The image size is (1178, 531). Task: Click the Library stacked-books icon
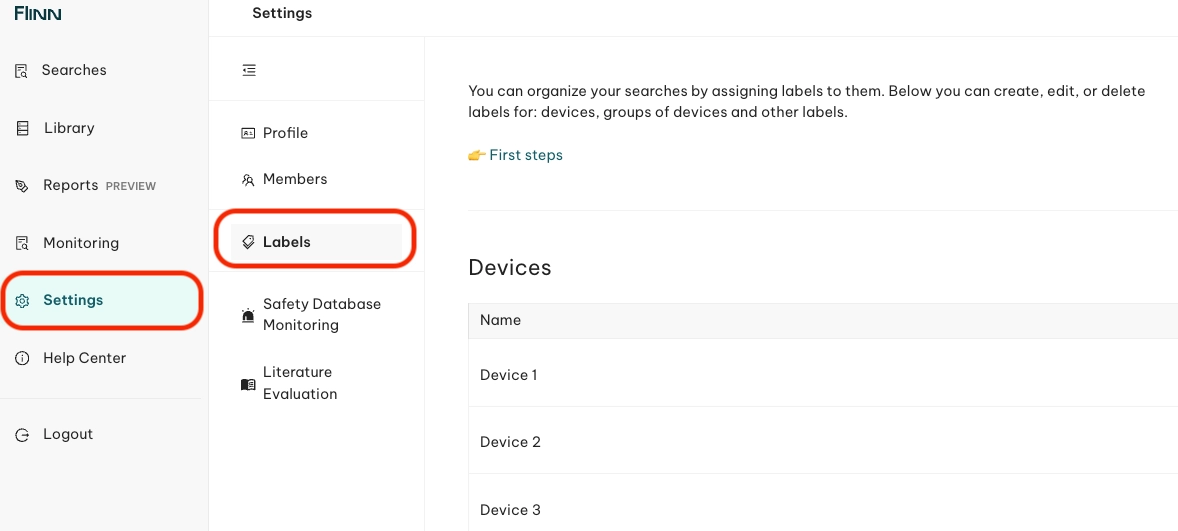23,128
